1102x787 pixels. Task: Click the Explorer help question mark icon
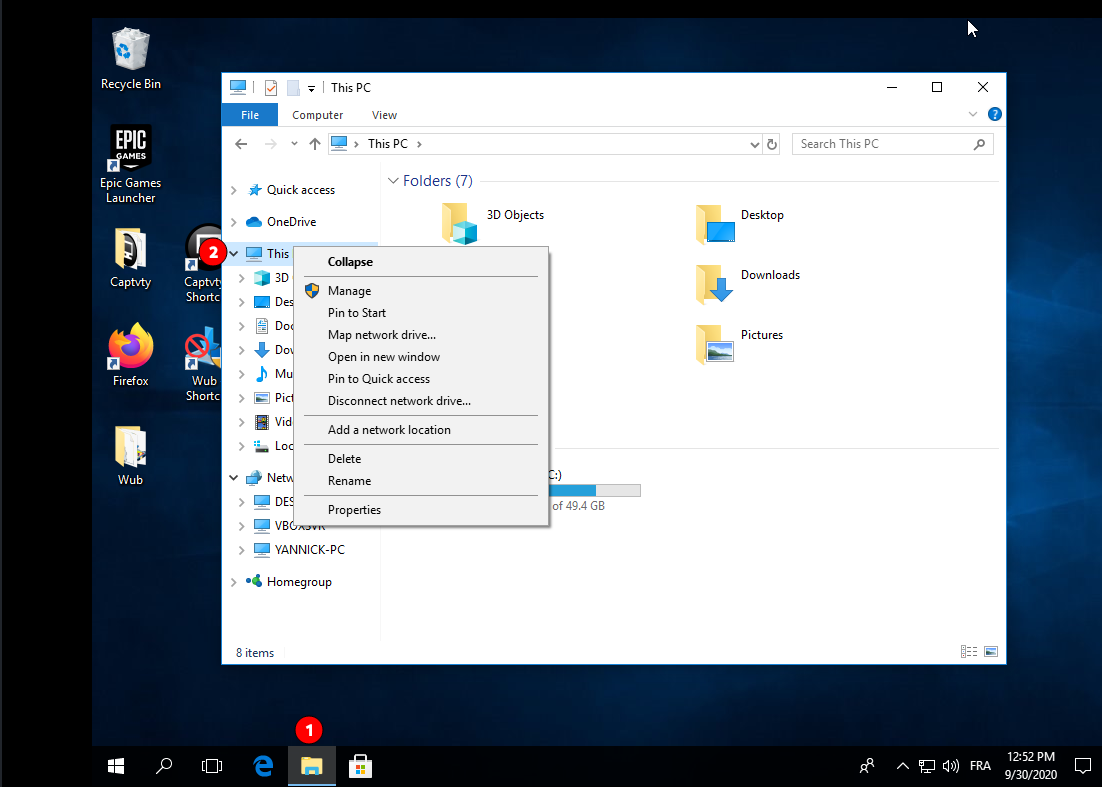[994, 115]
